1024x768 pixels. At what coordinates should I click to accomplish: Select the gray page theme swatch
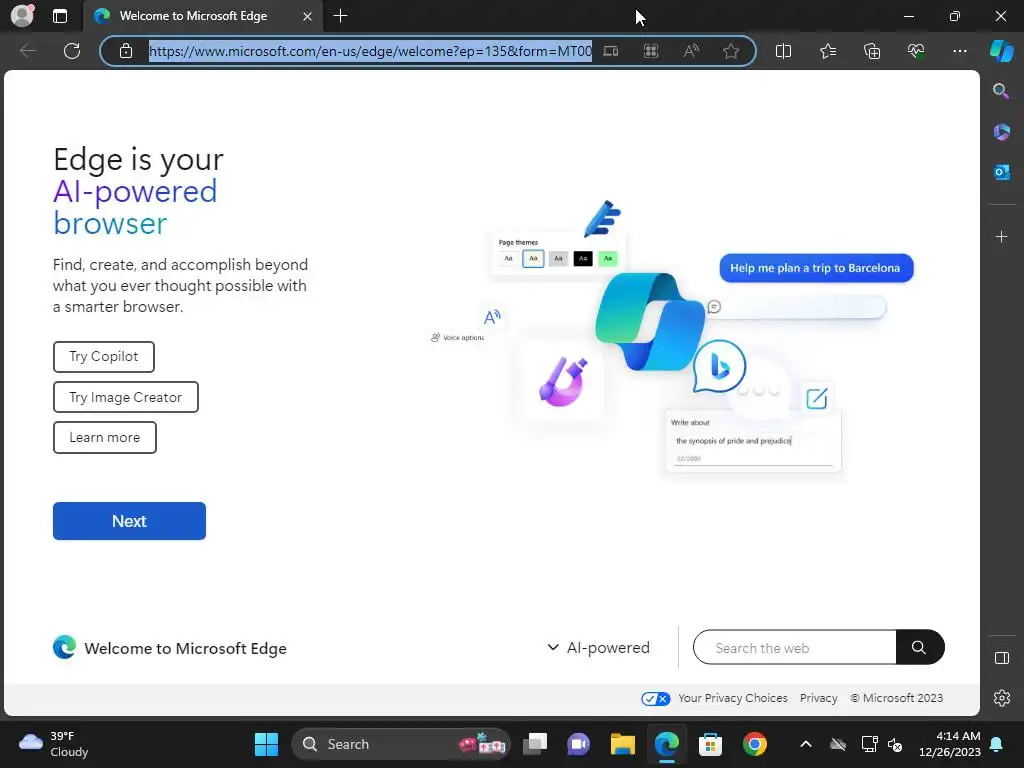pyautogui.click(x=558, y=259)
